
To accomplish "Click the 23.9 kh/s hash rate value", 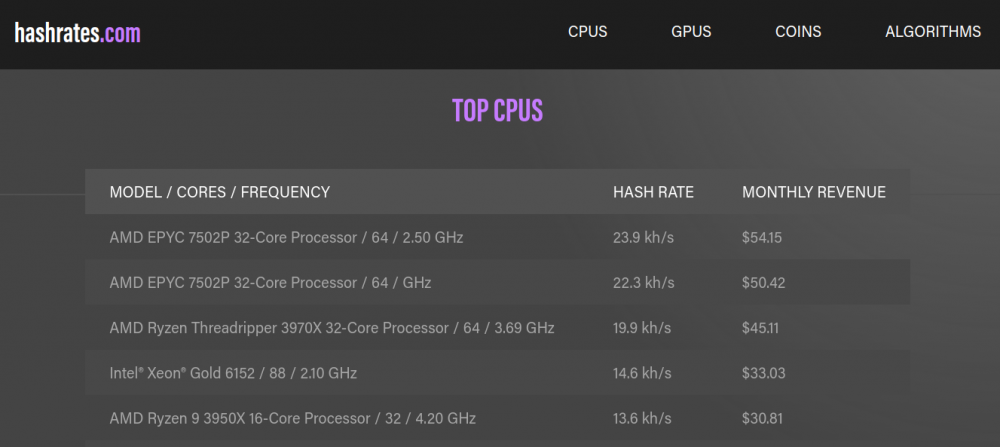I will click(x=642, y=238).
